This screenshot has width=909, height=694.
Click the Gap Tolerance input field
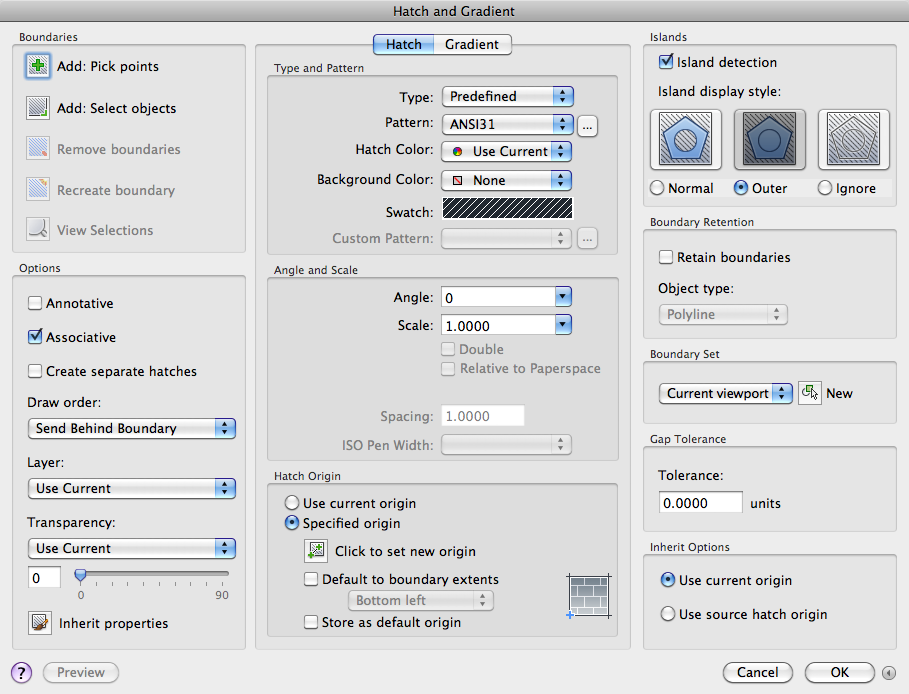pos(700,502)
